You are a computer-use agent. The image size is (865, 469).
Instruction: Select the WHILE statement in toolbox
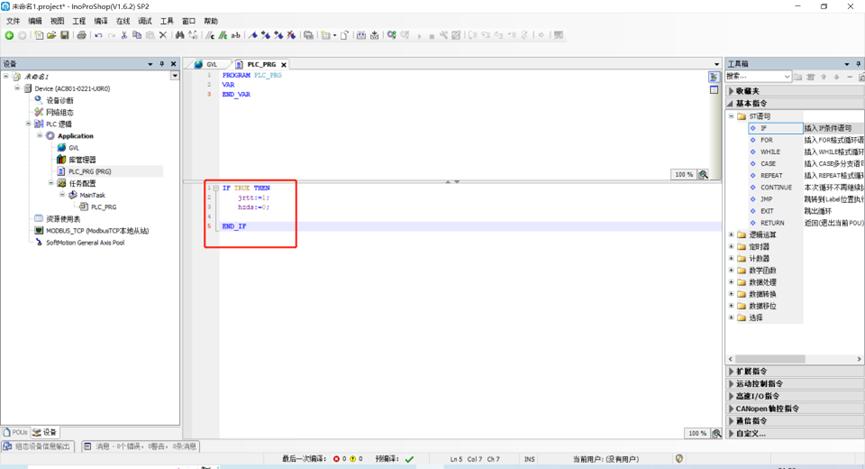pos(770,152)
